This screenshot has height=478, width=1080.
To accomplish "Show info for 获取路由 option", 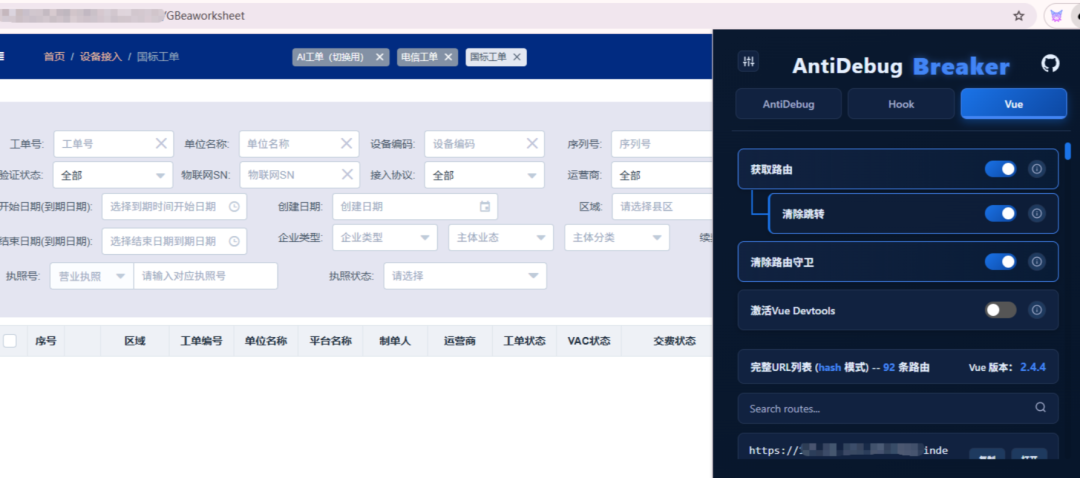I will 1037,169.
